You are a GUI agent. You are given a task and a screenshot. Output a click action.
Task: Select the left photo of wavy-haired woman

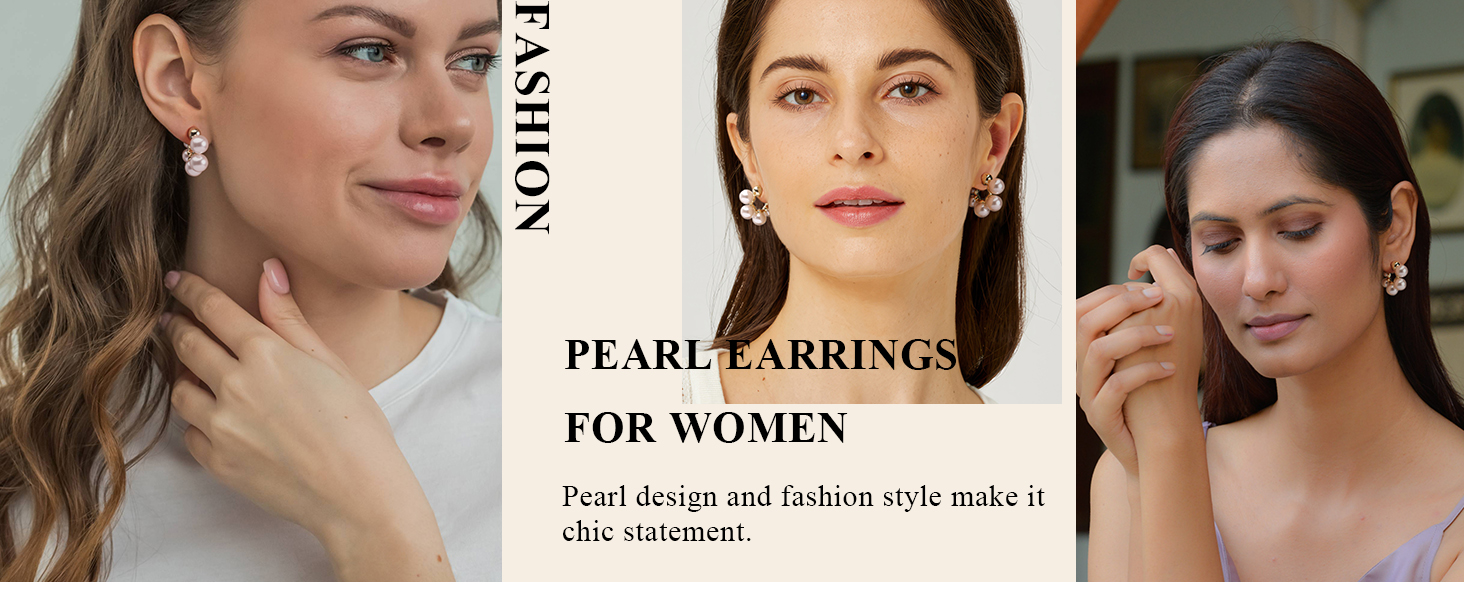click(x=250, y=290)
